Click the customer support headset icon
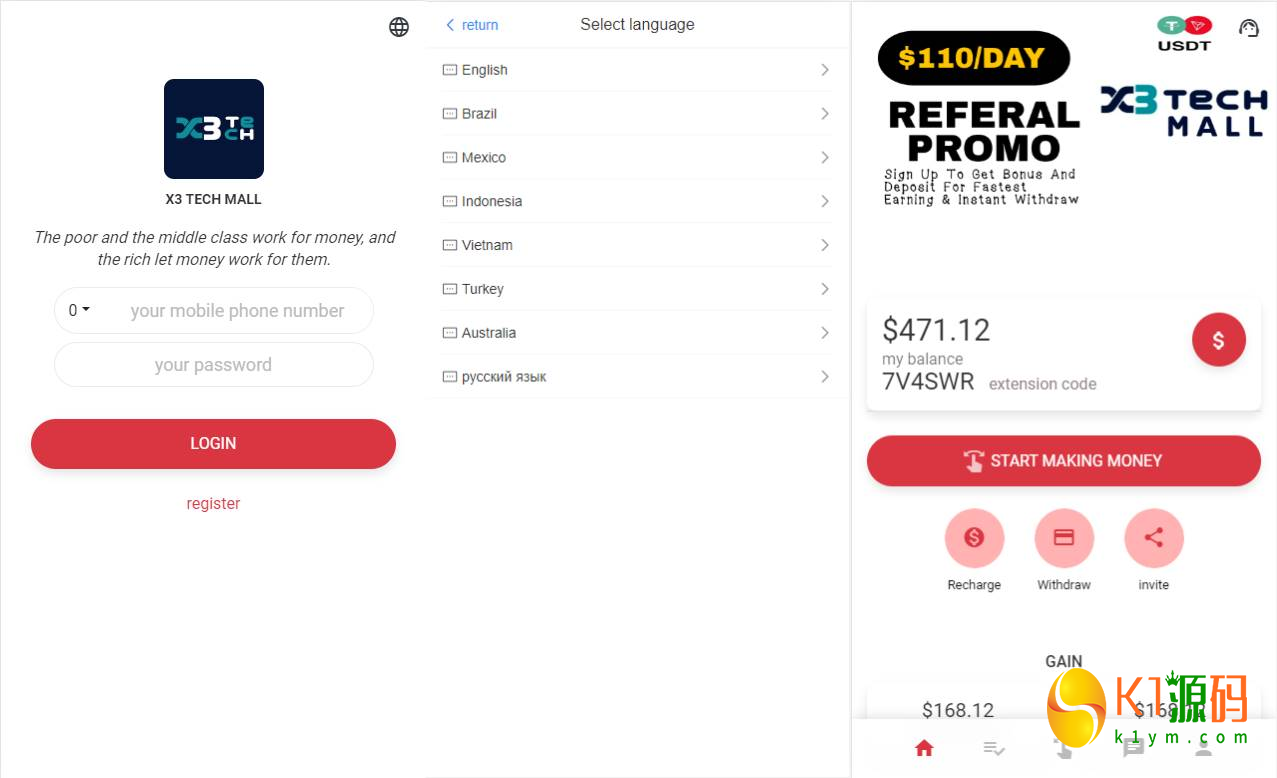The width and height of the screenshot is (1277, 778). point(1248,28)
